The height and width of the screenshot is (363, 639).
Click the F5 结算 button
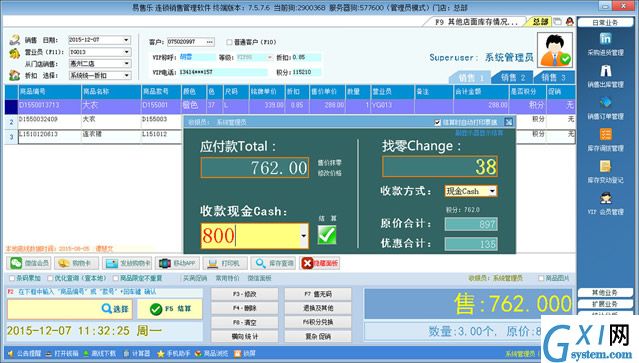pos(170,309)
